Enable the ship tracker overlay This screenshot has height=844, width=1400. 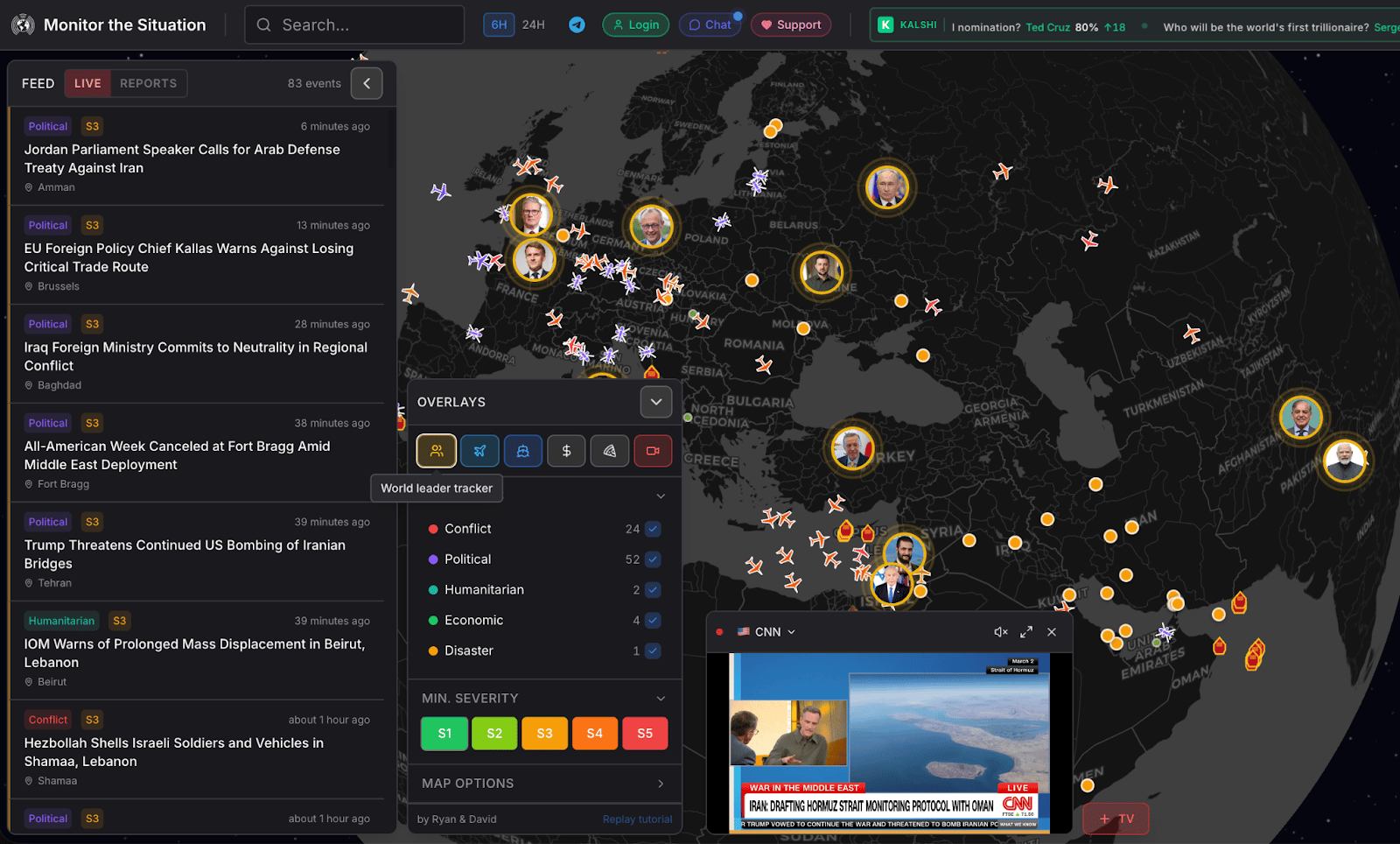(523, 450)
